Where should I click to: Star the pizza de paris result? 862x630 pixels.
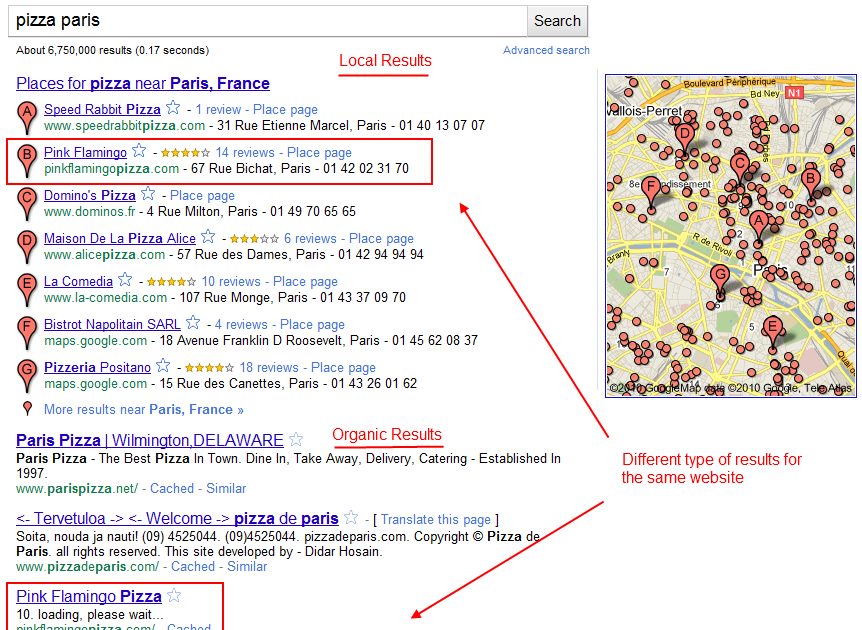351,517
